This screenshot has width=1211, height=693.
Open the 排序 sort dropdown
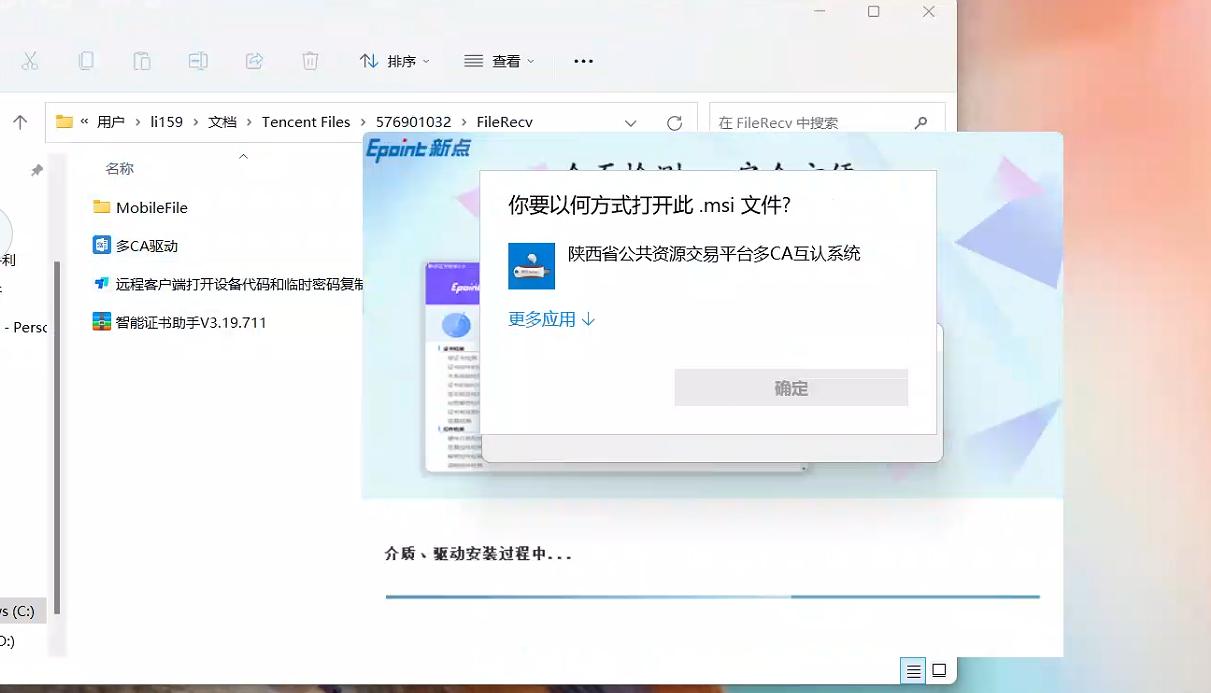point(394,61)
